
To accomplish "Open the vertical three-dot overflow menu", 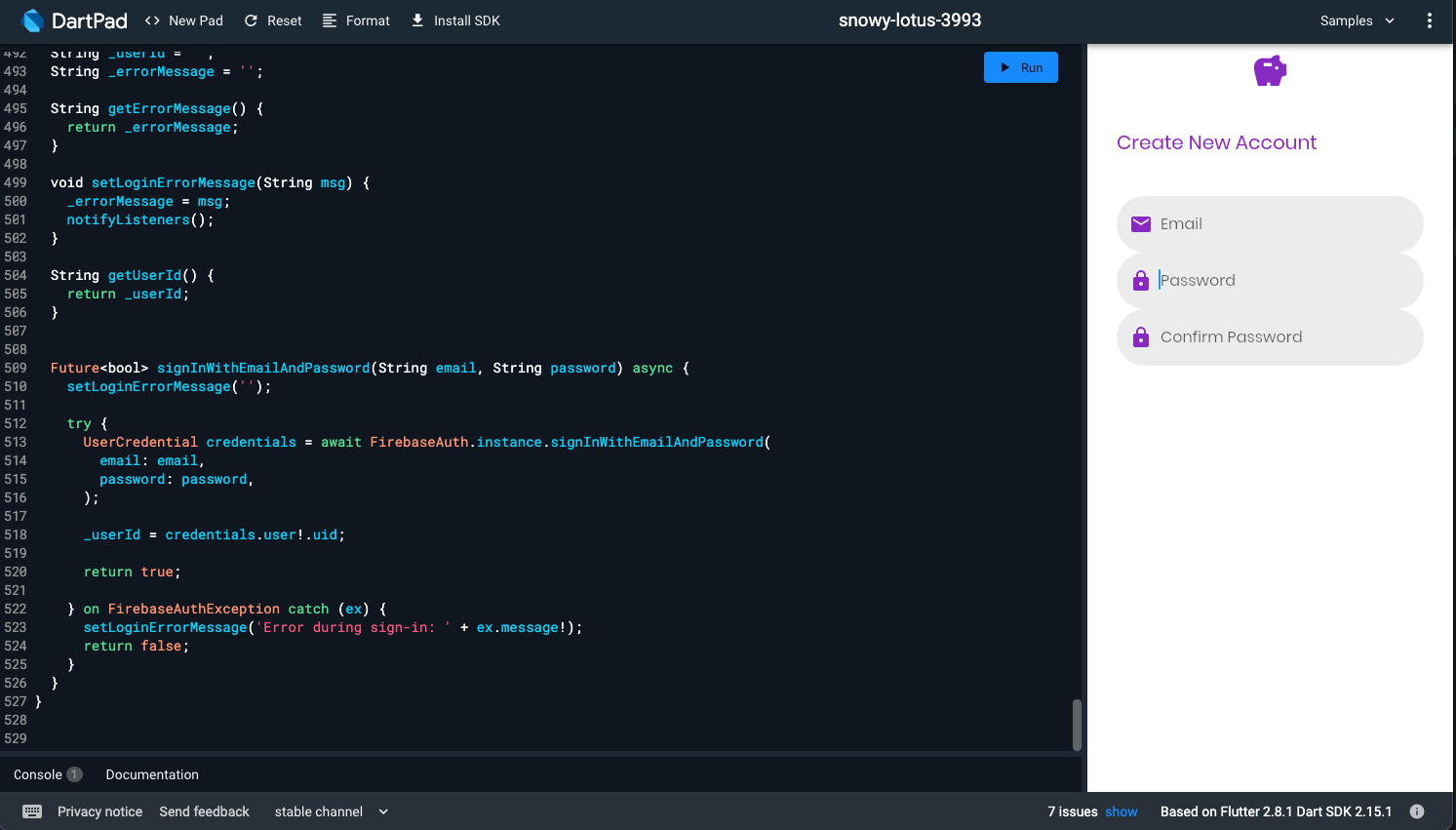I will pos(1430,20).
